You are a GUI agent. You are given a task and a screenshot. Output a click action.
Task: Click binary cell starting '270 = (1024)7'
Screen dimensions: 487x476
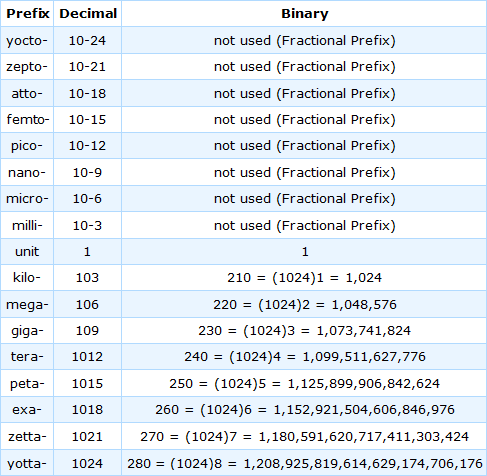click(x=304, y=436)
